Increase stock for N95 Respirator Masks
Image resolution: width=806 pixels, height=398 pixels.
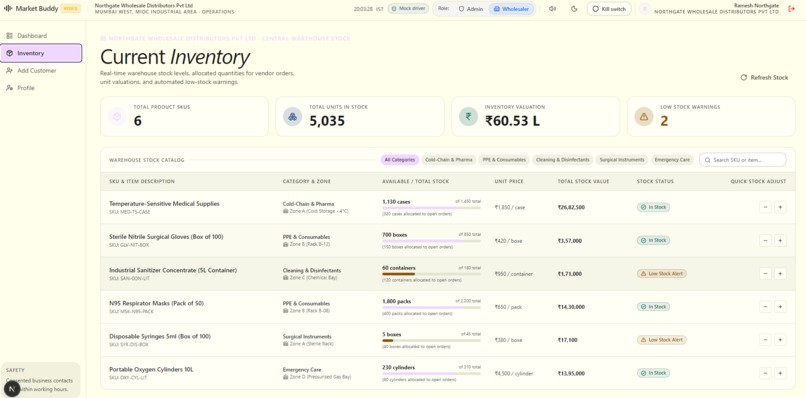tap(780, 306)
